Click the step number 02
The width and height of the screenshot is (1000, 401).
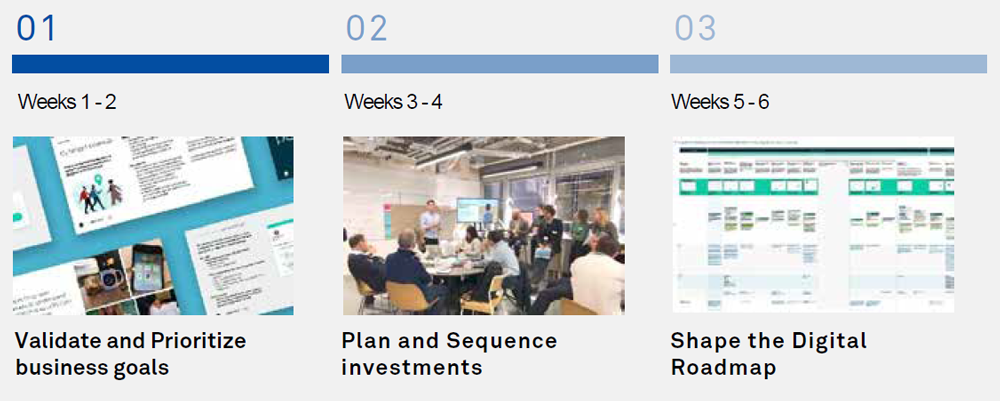pyautogui.click(x=366, y=28)
